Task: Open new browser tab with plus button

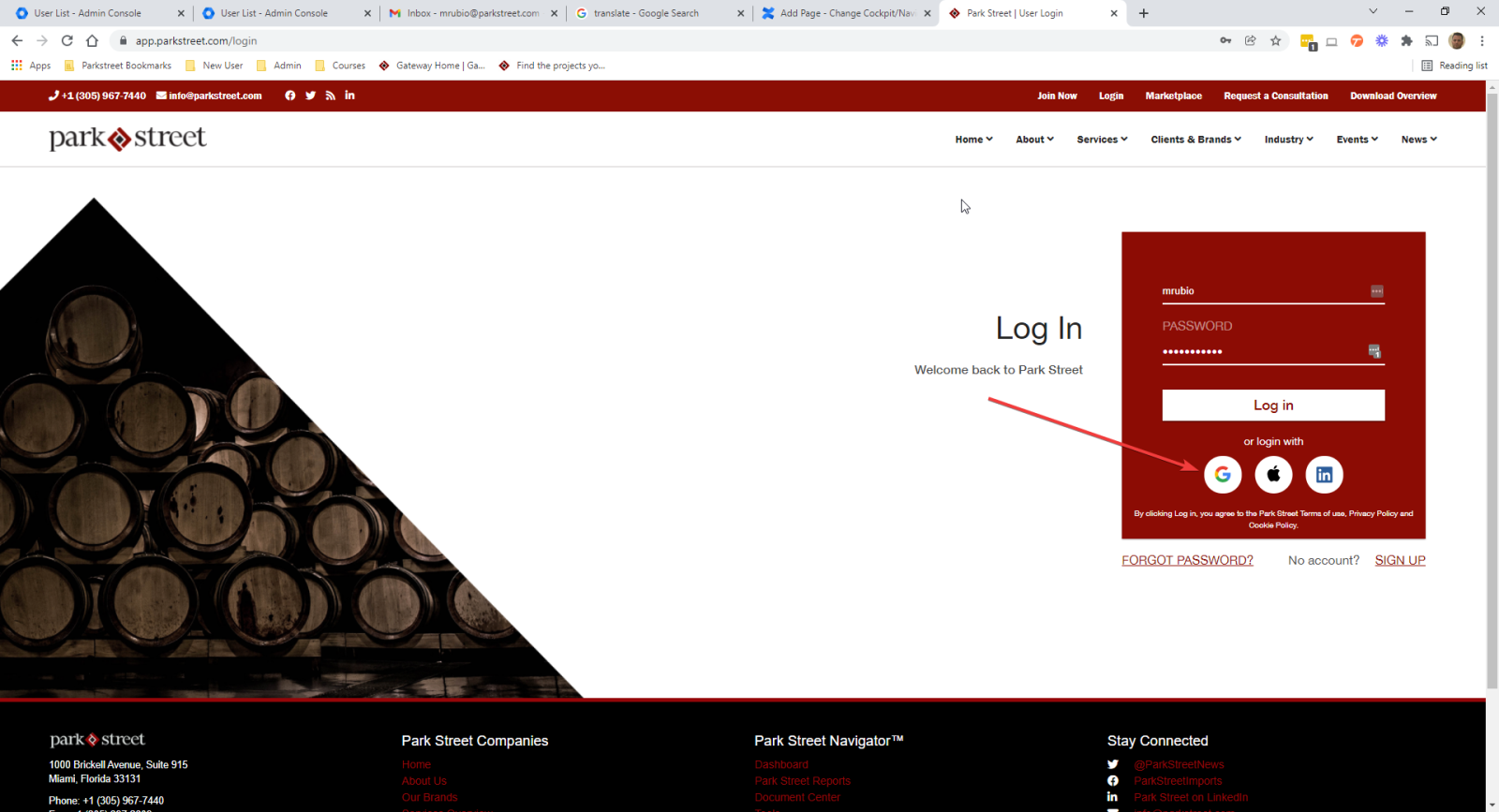Action: [1144, 13]
